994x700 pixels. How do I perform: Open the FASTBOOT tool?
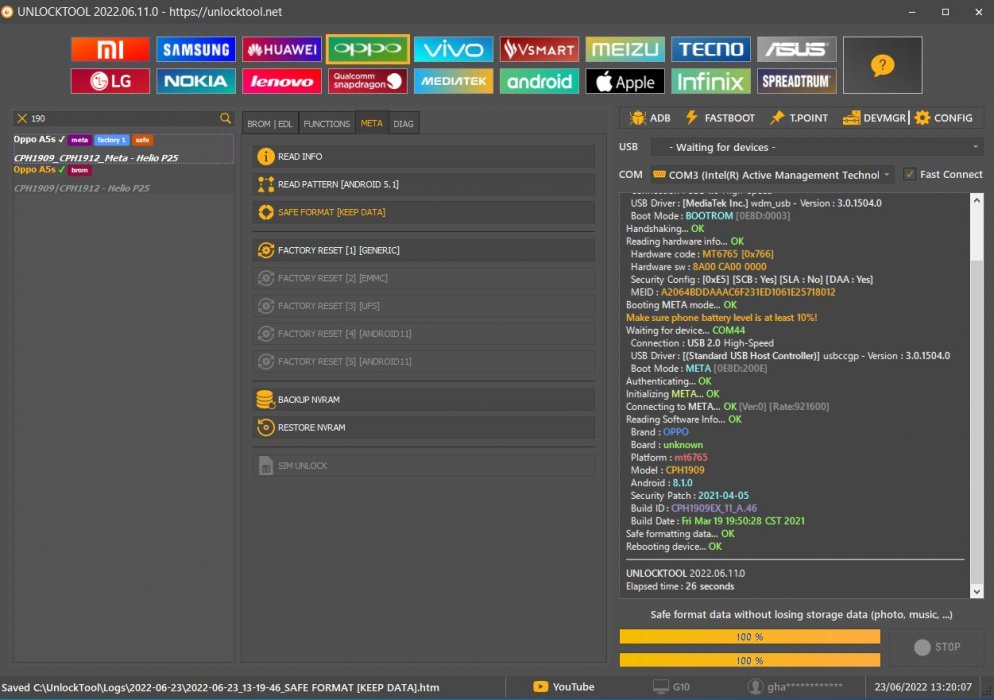pyautogui.click(x=720, y=118)
